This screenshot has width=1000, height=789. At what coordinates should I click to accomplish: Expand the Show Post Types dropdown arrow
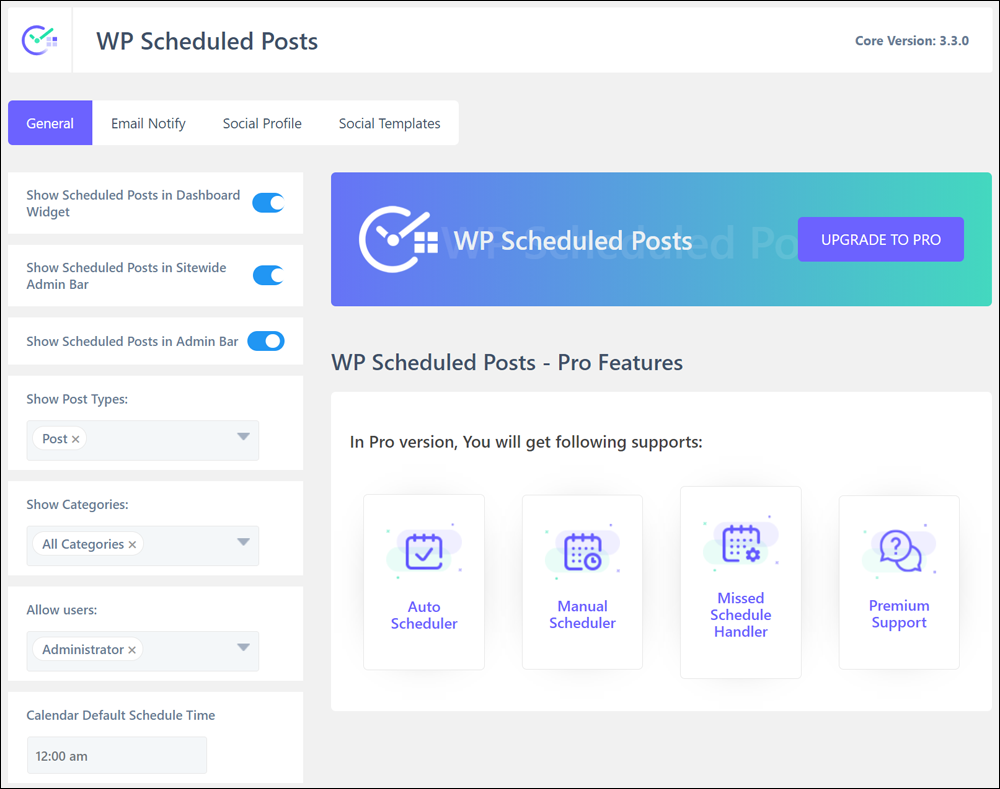pos(243,437)
